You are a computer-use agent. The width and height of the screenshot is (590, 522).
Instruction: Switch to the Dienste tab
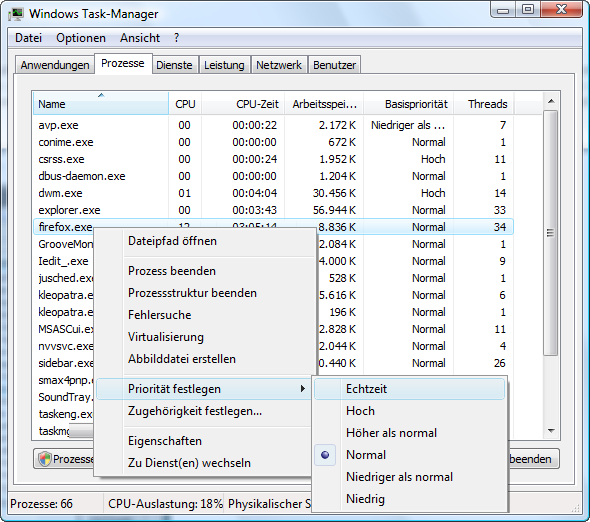click(x=174, y=65)
